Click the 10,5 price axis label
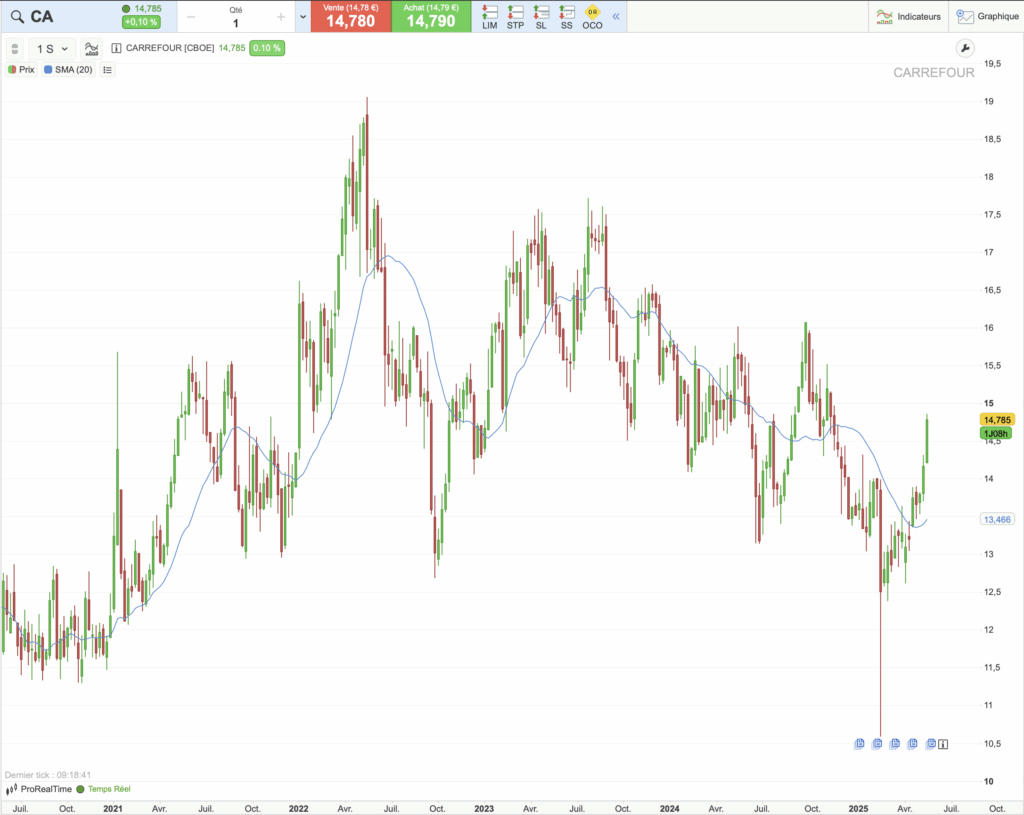Image resolution: width=1024 pixels, height=815 pixels. (993, 744)
